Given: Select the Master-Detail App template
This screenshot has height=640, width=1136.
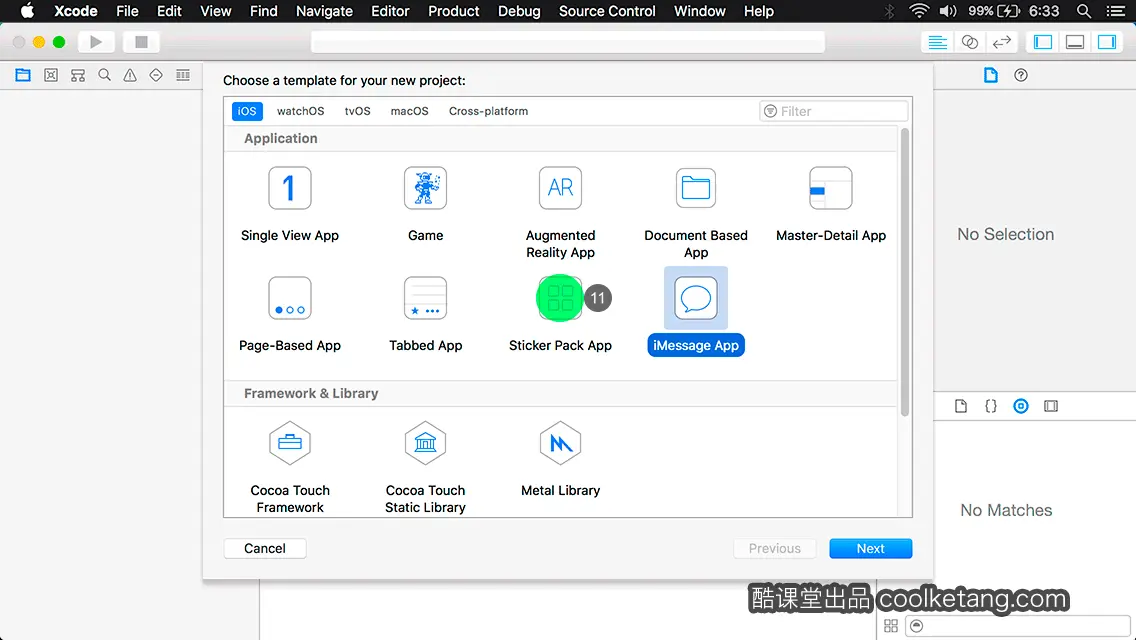Looking at the screenshot, I should 830,204.
